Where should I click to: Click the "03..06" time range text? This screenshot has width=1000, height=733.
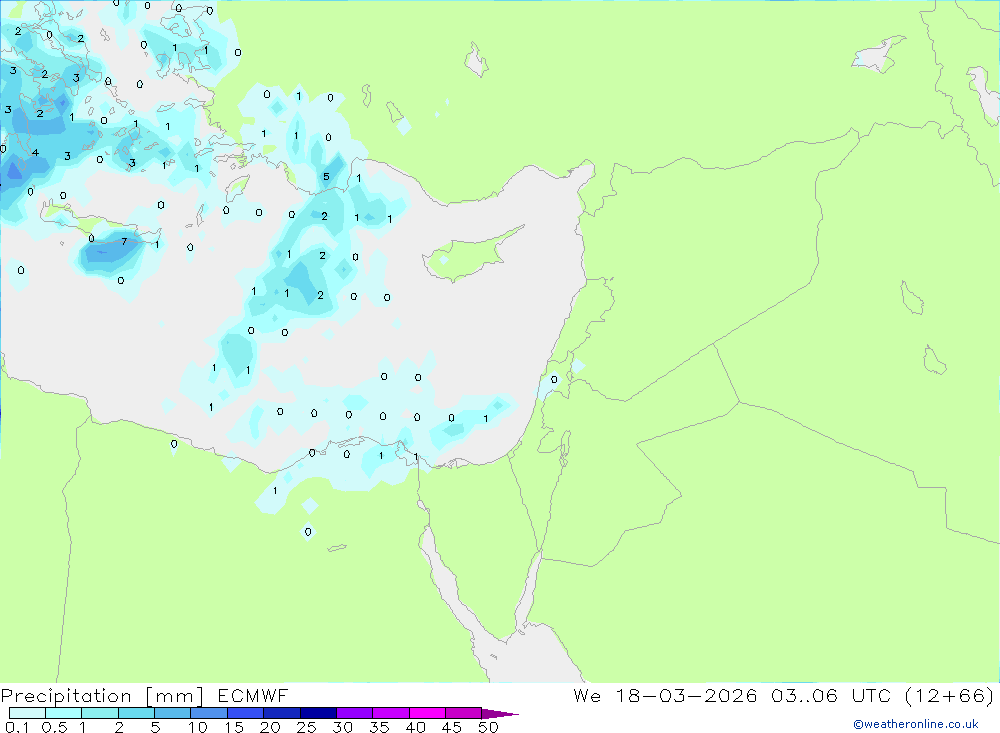pos(804,695)
